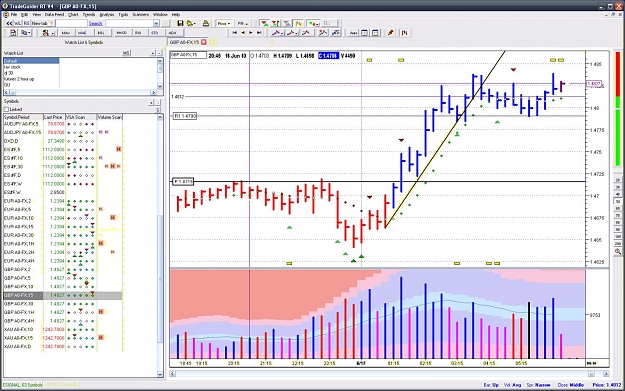Viewport: 625px width, 391px height.
Task: Click the Last Price column header
Action: point(54,117)
